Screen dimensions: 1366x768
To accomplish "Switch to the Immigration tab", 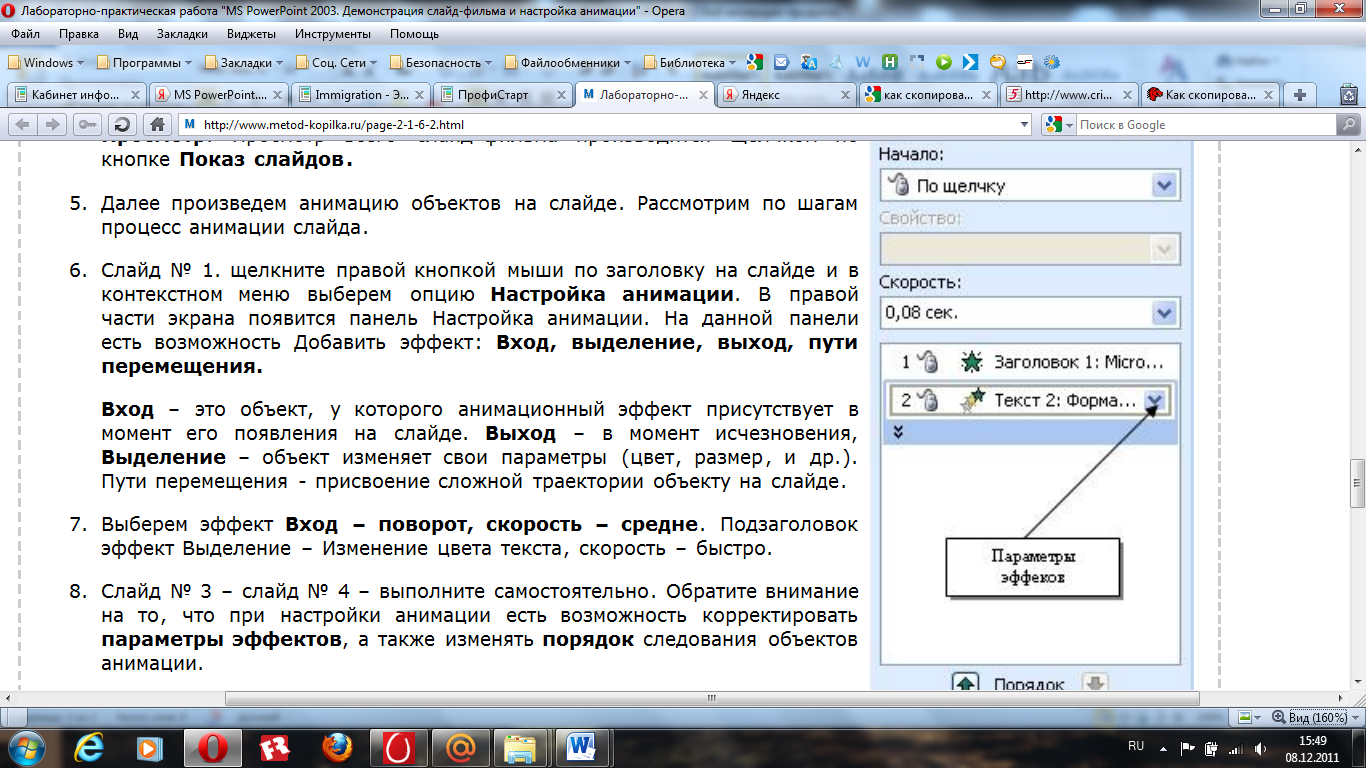I will (362, 95).
